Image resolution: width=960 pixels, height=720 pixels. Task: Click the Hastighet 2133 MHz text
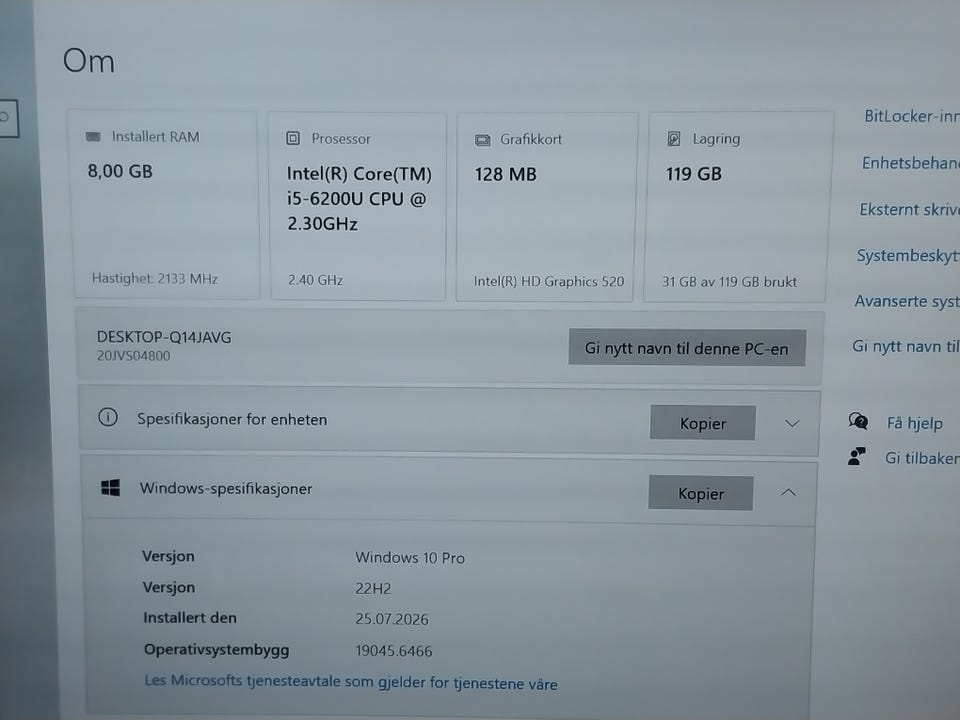pos(155,279)
